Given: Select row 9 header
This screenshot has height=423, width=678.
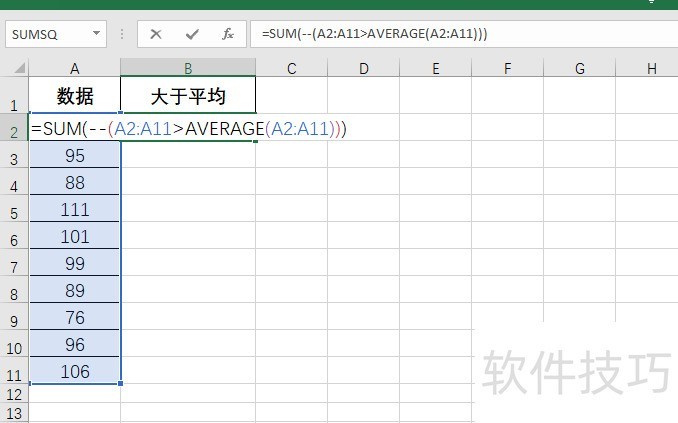Looking at the screenshot, I should pos(14,317).
